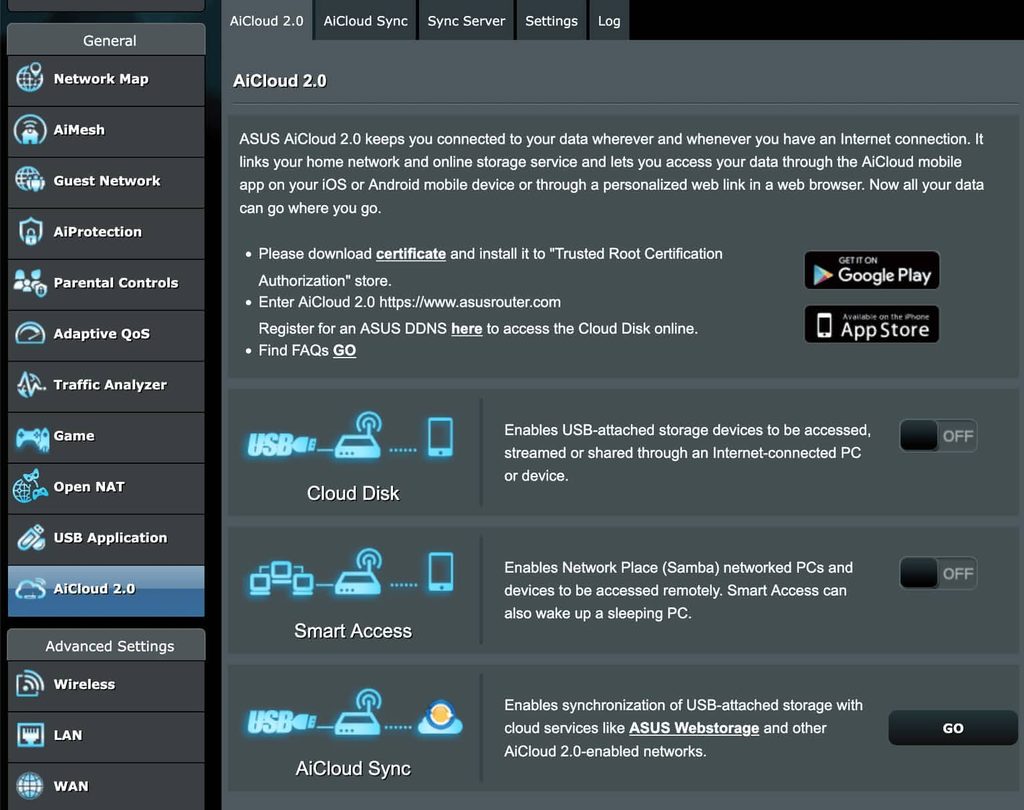Select the Open NAT globe icon
1024x810 pixels.
click(30, 486)
